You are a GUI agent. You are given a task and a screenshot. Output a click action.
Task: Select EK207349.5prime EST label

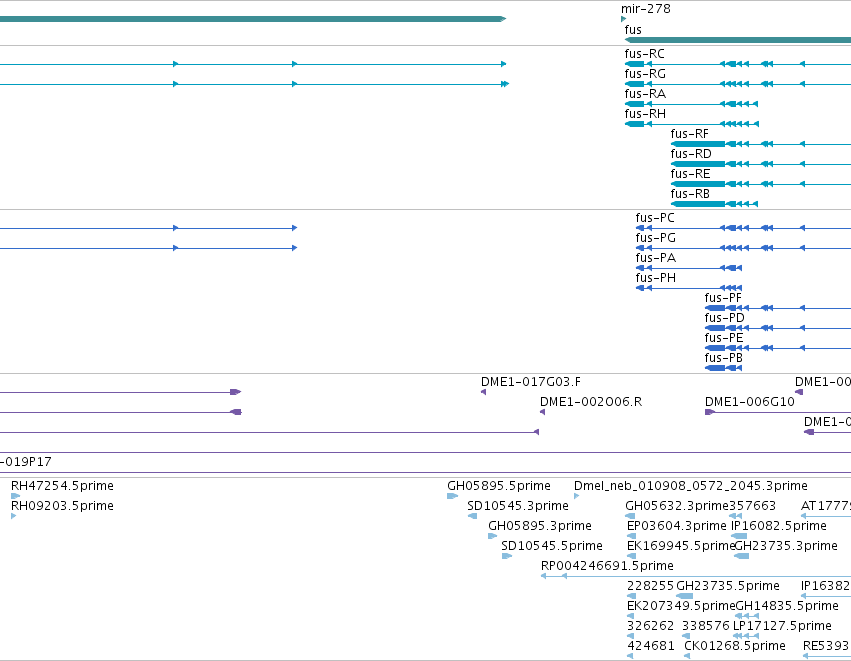681,606
